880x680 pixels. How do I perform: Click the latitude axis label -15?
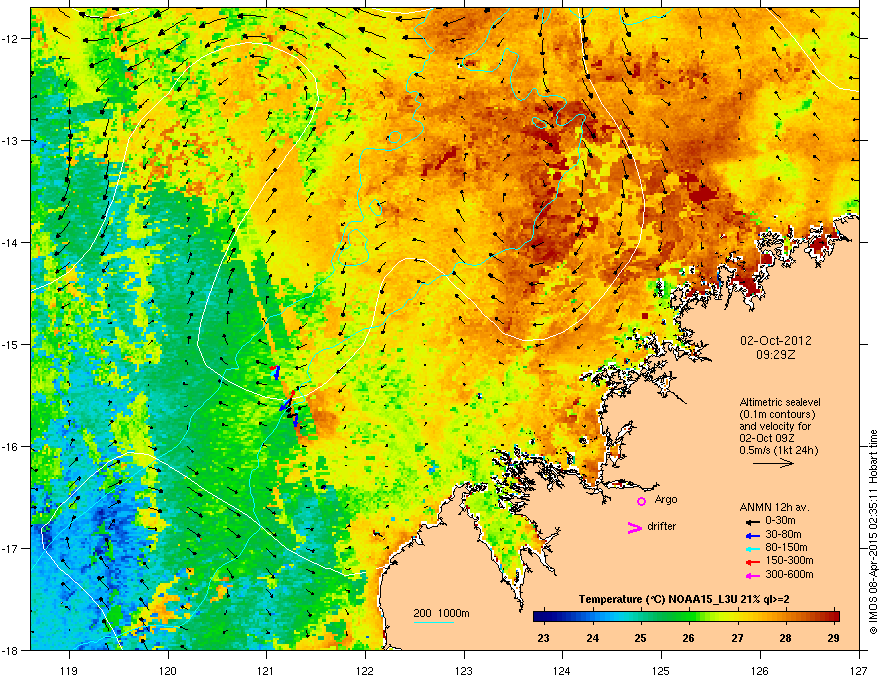pyautogui.click(x=11, y=344)
